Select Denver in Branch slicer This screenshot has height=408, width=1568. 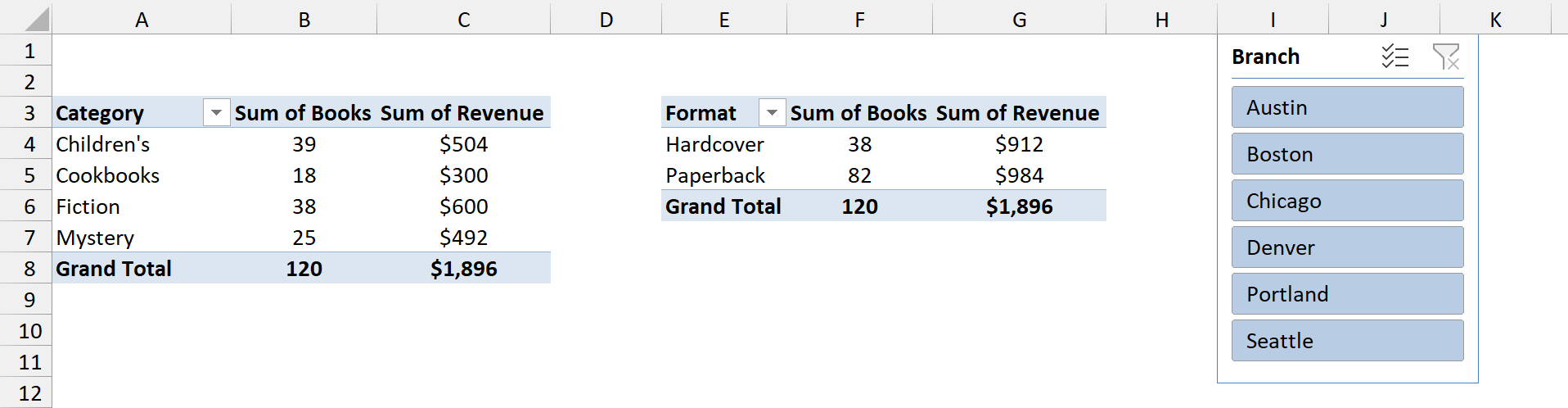[x=1347, y=247]
